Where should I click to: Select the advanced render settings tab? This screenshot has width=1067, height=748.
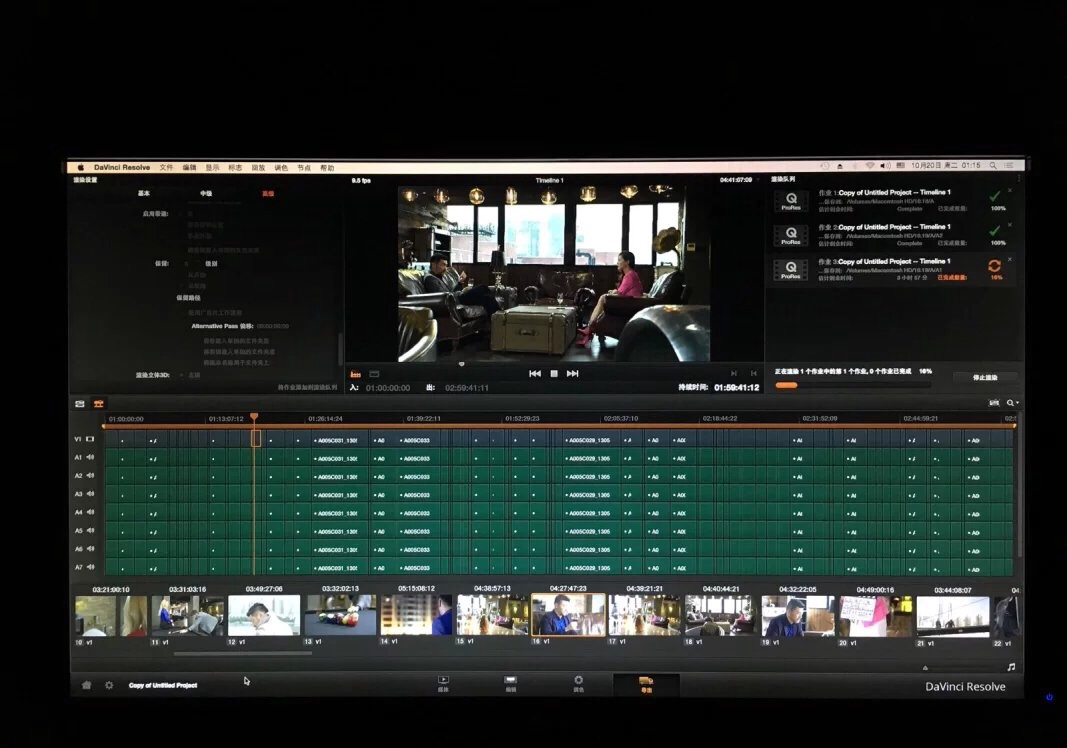pyautogui.click(x=267, y=193)
